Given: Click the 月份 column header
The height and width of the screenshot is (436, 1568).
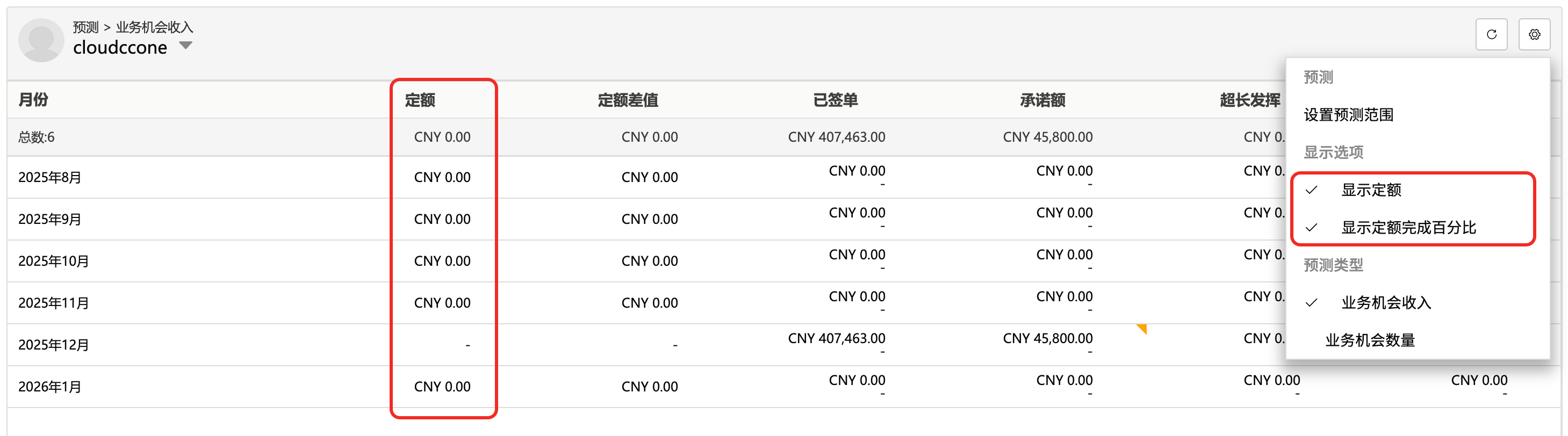Looking at the screenshot, I should pos(33,100).
